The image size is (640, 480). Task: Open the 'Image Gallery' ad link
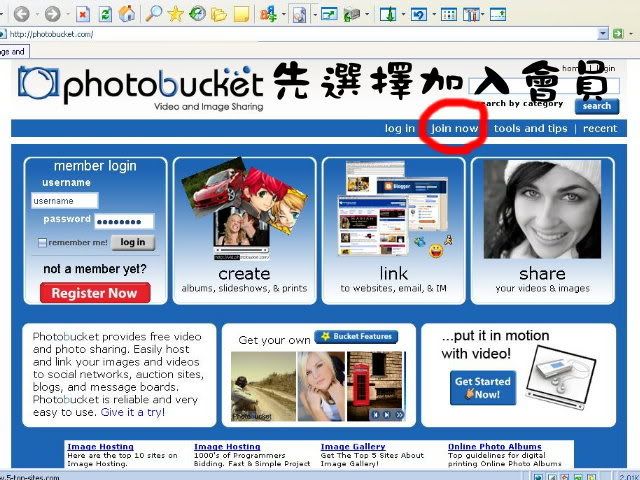tap(353, 447)
